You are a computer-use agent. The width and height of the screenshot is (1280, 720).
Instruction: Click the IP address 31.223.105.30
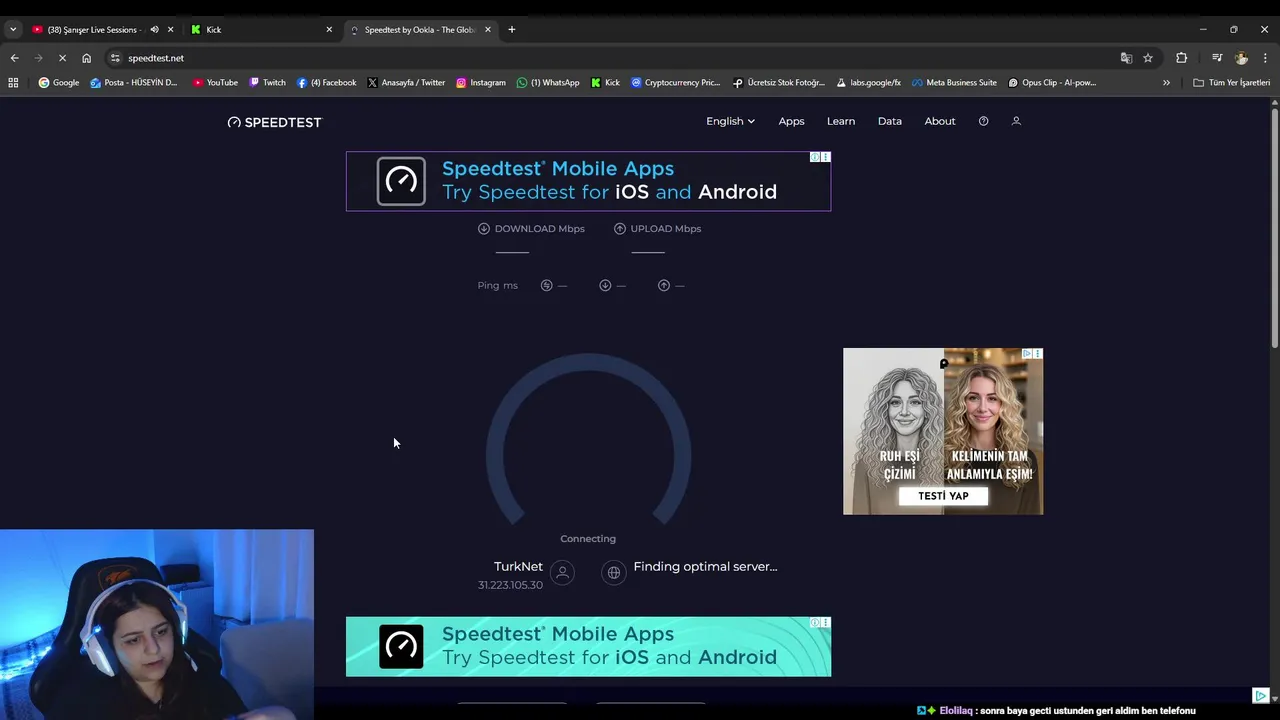tap(510, 585)
